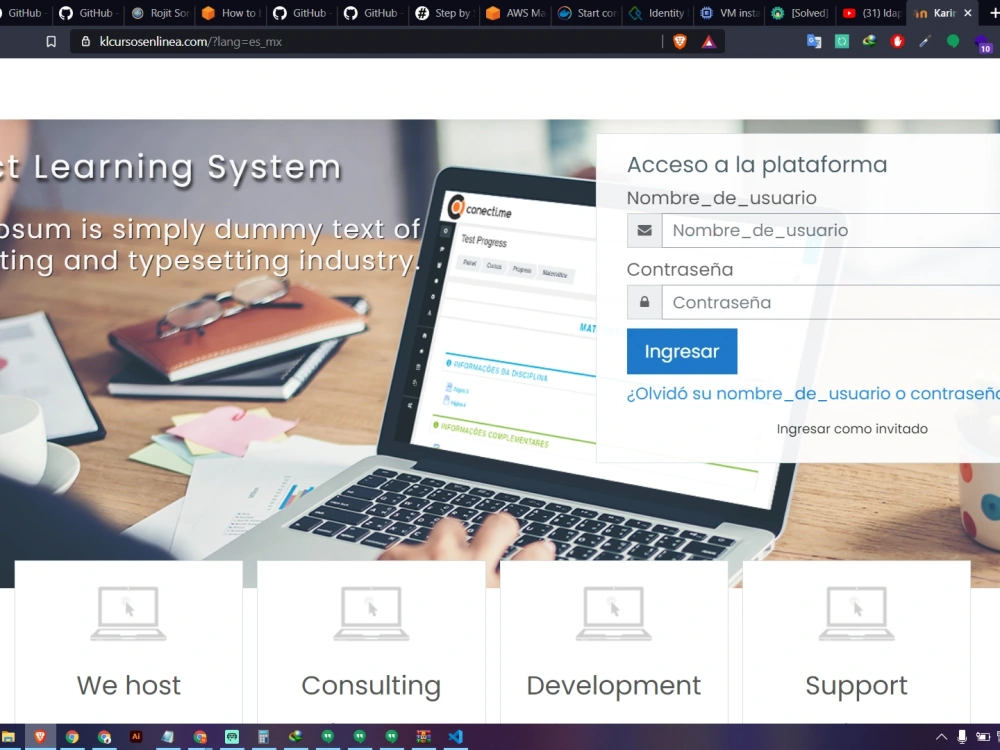Click the green refresh-arrows extension icon
The width and height of the screenshot is (1000, 750).
(x=842, y=42)
